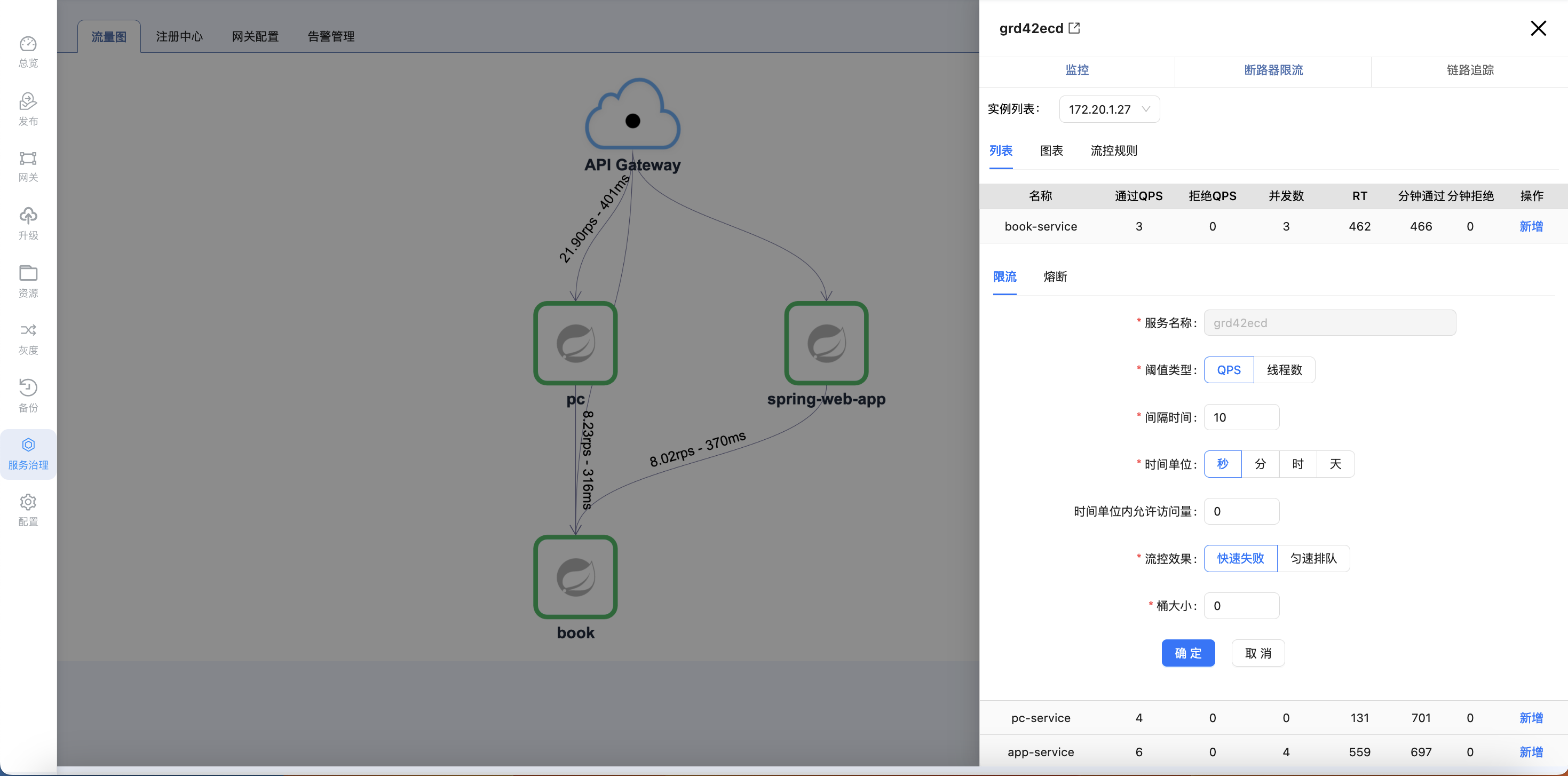
Task: Cancel with the 取消 button
Action: [x=1258, y=653]
